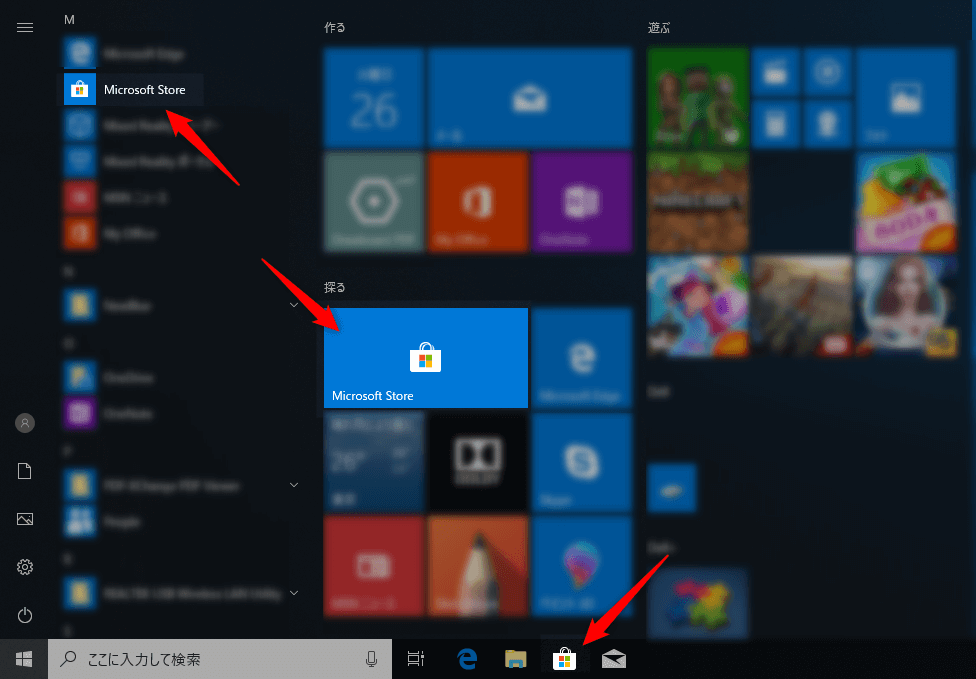Open the Microsoft Edge tile
The height and width of the screenshot is (679, 976).
tap(582, 358)
